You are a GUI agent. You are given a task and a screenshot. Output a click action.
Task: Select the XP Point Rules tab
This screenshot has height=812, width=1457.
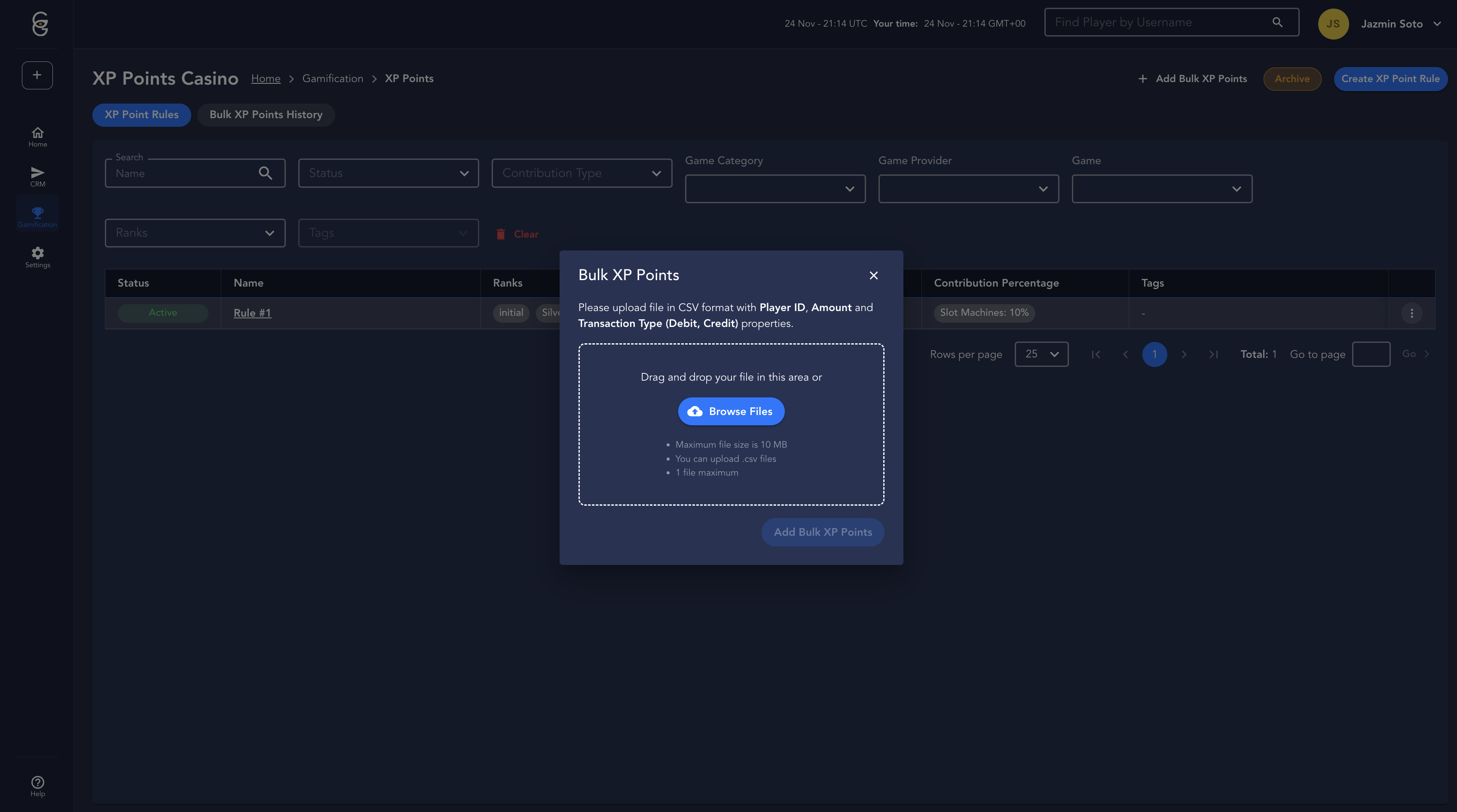(x=141, y=115)
